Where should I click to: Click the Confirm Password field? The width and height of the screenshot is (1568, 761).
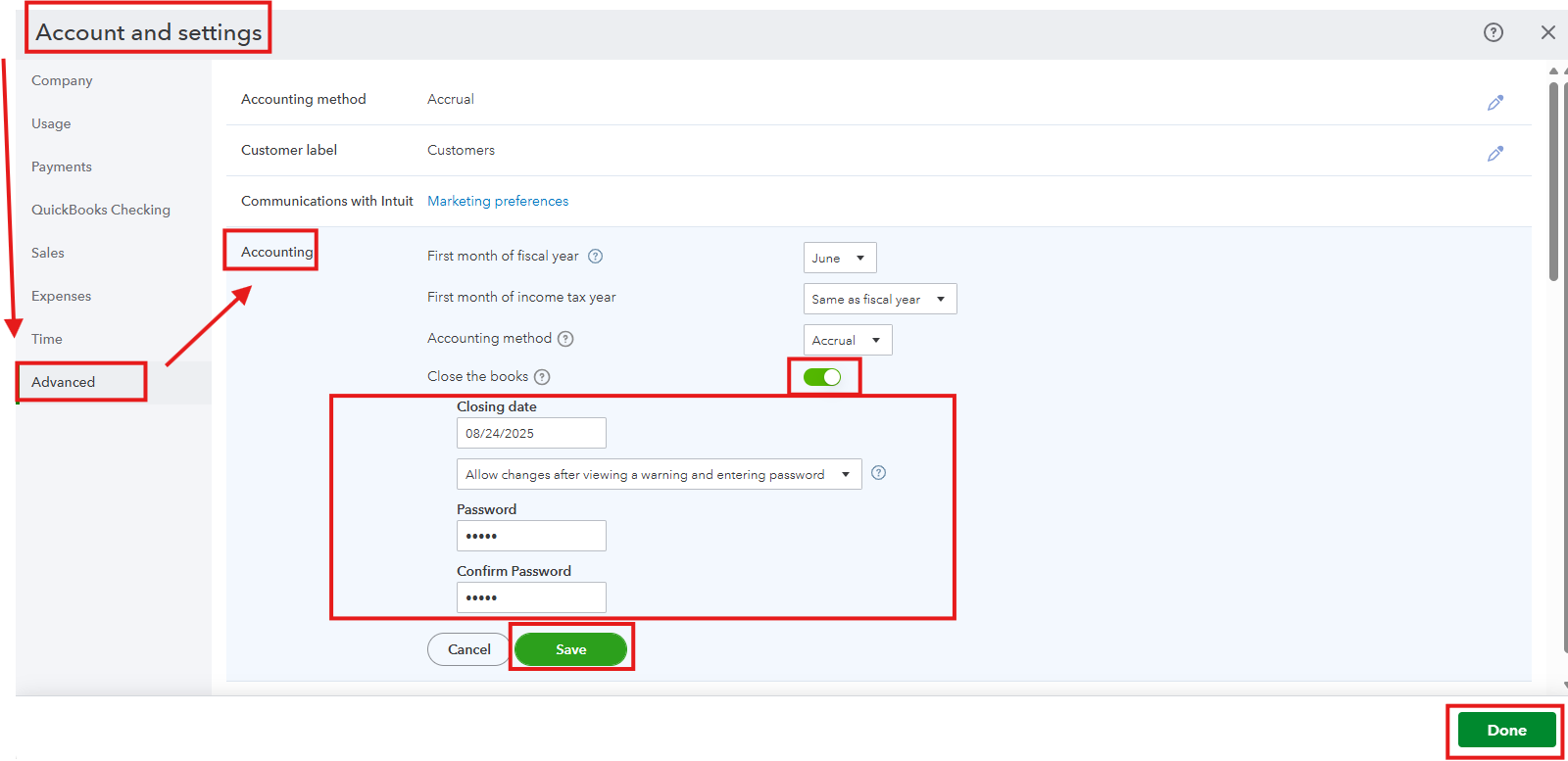(530, 597)
